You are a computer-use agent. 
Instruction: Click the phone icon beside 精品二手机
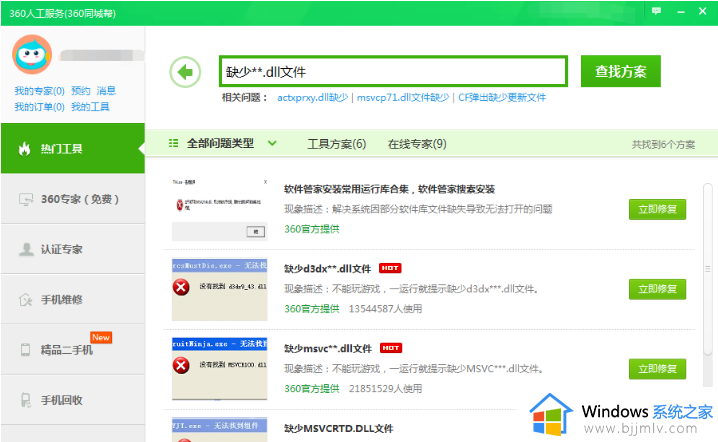[25, 350]
